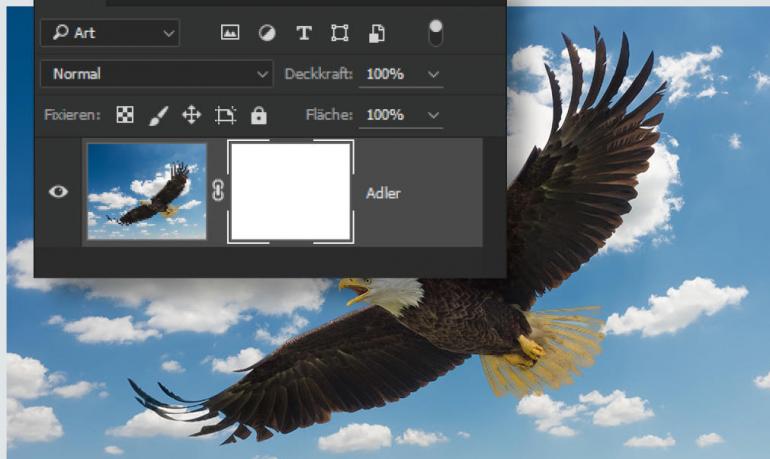Filter layers by smart object icon
The height and width of the screenshot is (459, 770).
tap(377, 33)
